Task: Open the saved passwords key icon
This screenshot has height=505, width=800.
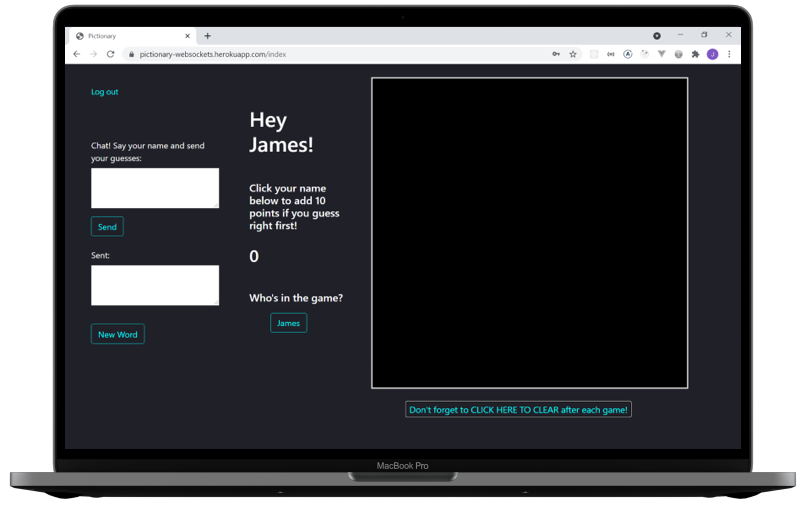Action: 555,54
